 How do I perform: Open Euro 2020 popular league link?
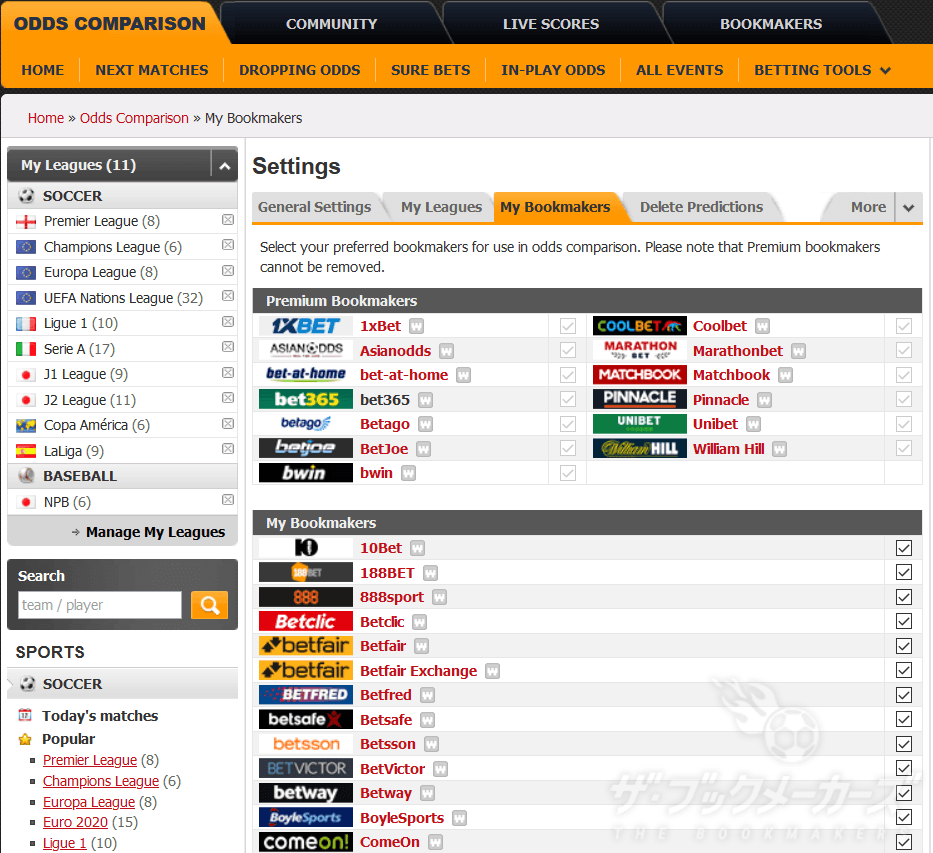click(75, 822)
